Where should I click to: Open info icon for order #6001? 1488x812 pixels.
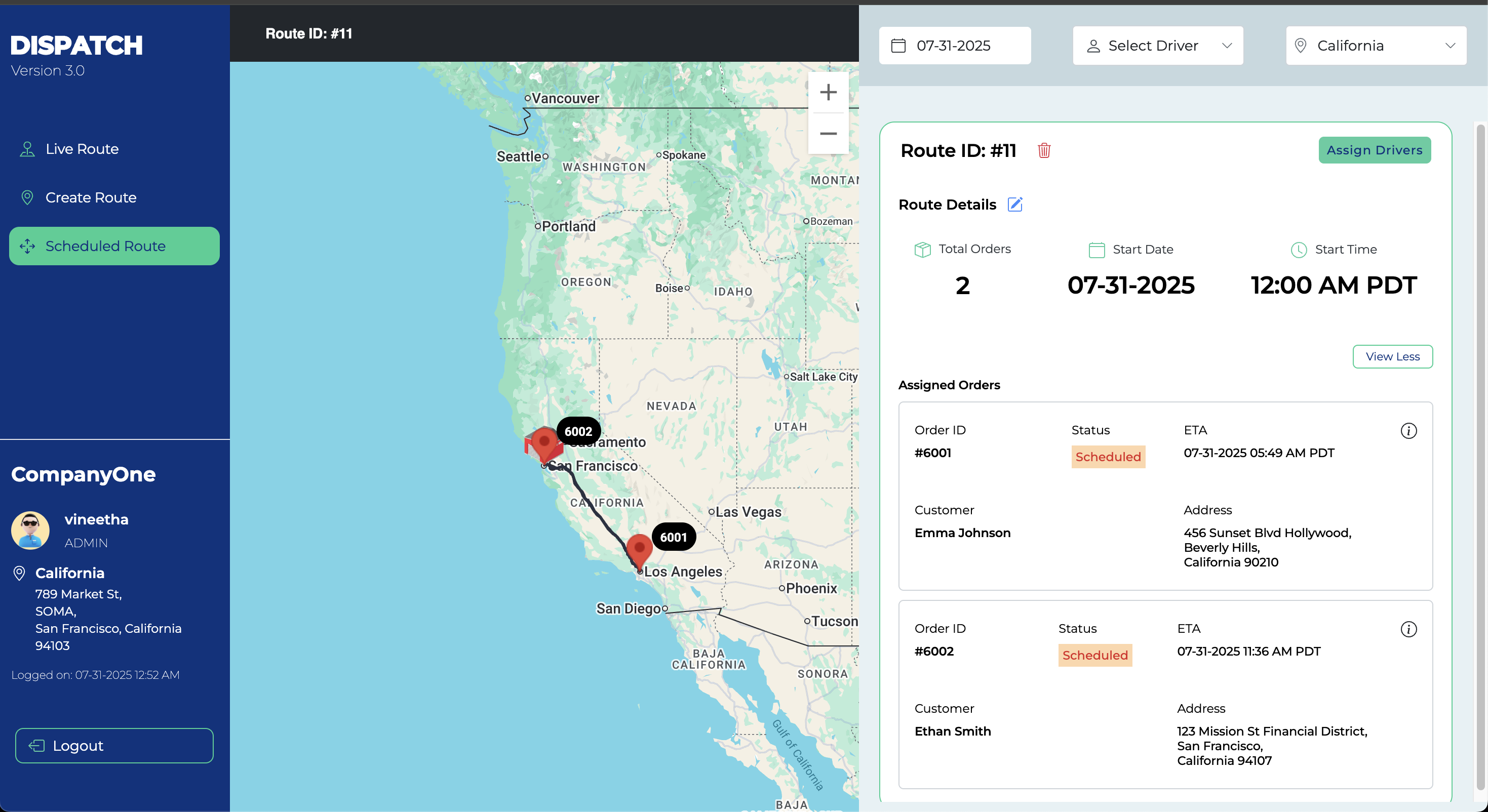tap(1408, 431)
